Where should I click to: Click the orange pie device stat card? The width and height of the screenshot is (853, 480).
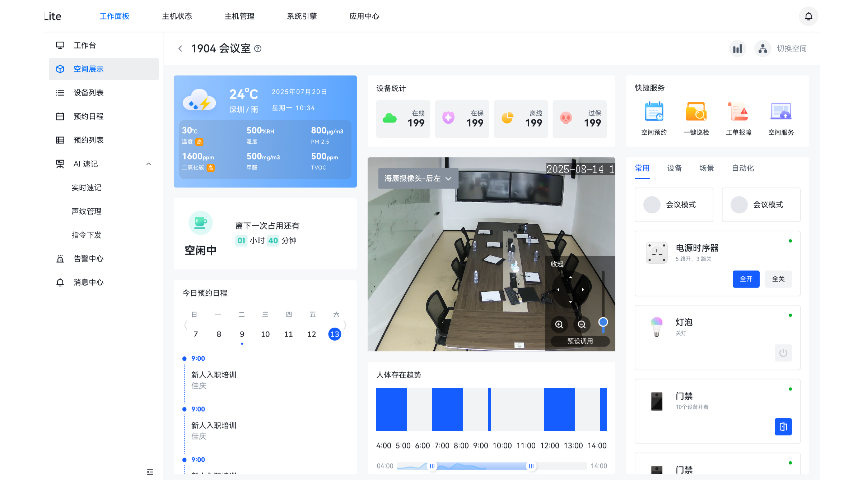coord(521,119)
